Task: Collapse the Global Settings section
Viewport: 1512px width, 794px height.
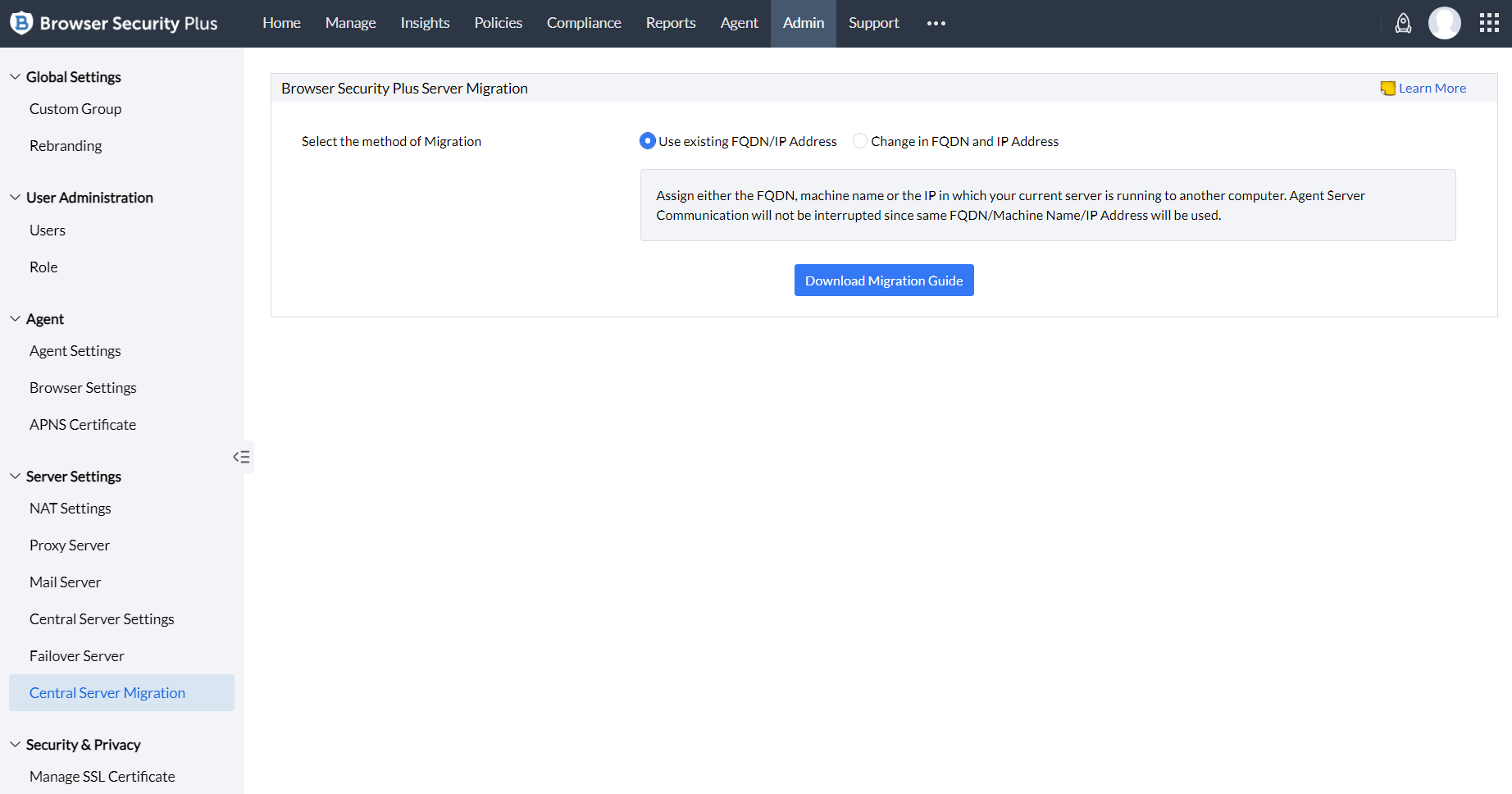Action: coord(15,77)
